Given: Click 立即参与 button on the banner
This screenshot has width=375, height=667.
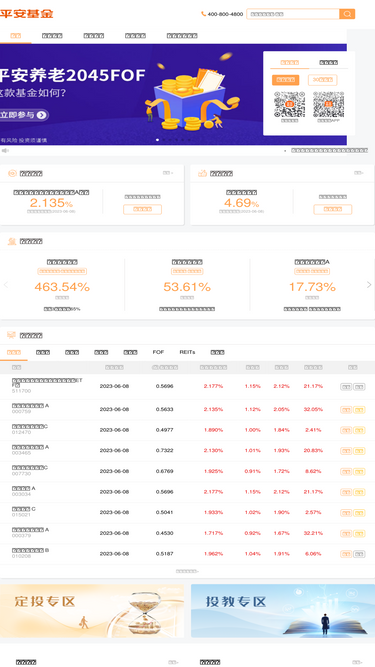Looking at the screenshot, I should [x=23, y=115].
